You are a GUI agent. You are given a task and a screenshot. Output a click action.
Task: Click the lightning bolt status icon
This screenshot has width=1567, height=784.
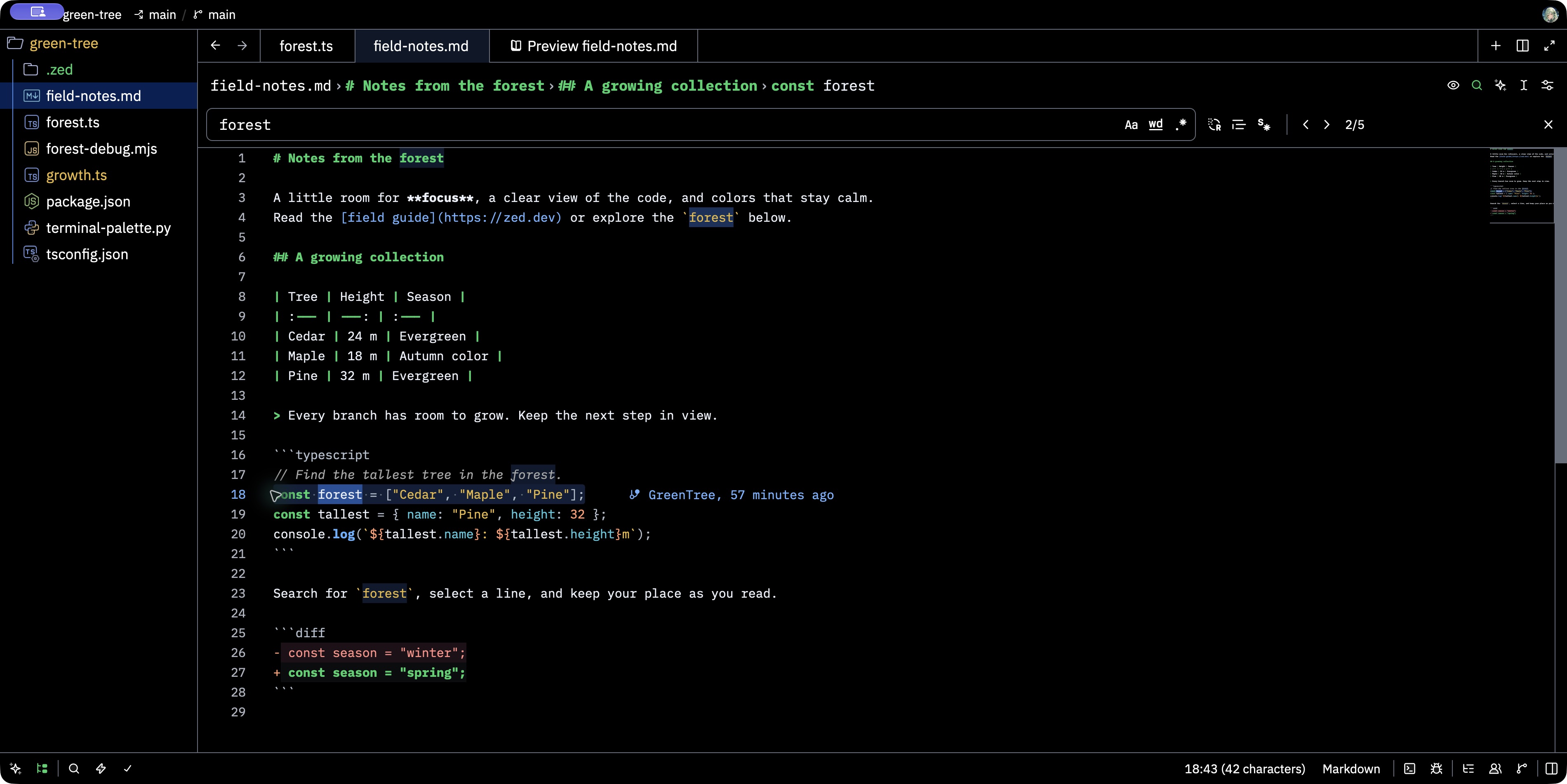pyautogui.click(x=101, y=769)
